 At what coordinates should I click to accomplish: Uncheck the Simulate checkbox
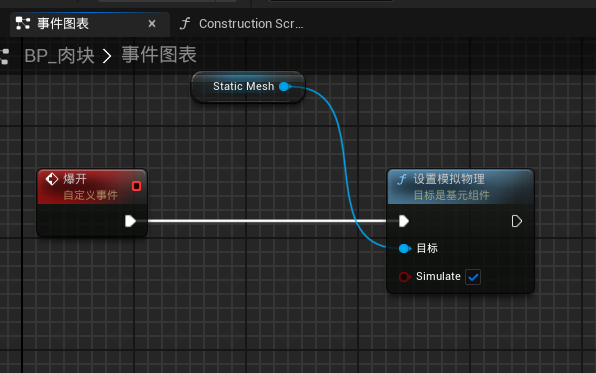473,277
